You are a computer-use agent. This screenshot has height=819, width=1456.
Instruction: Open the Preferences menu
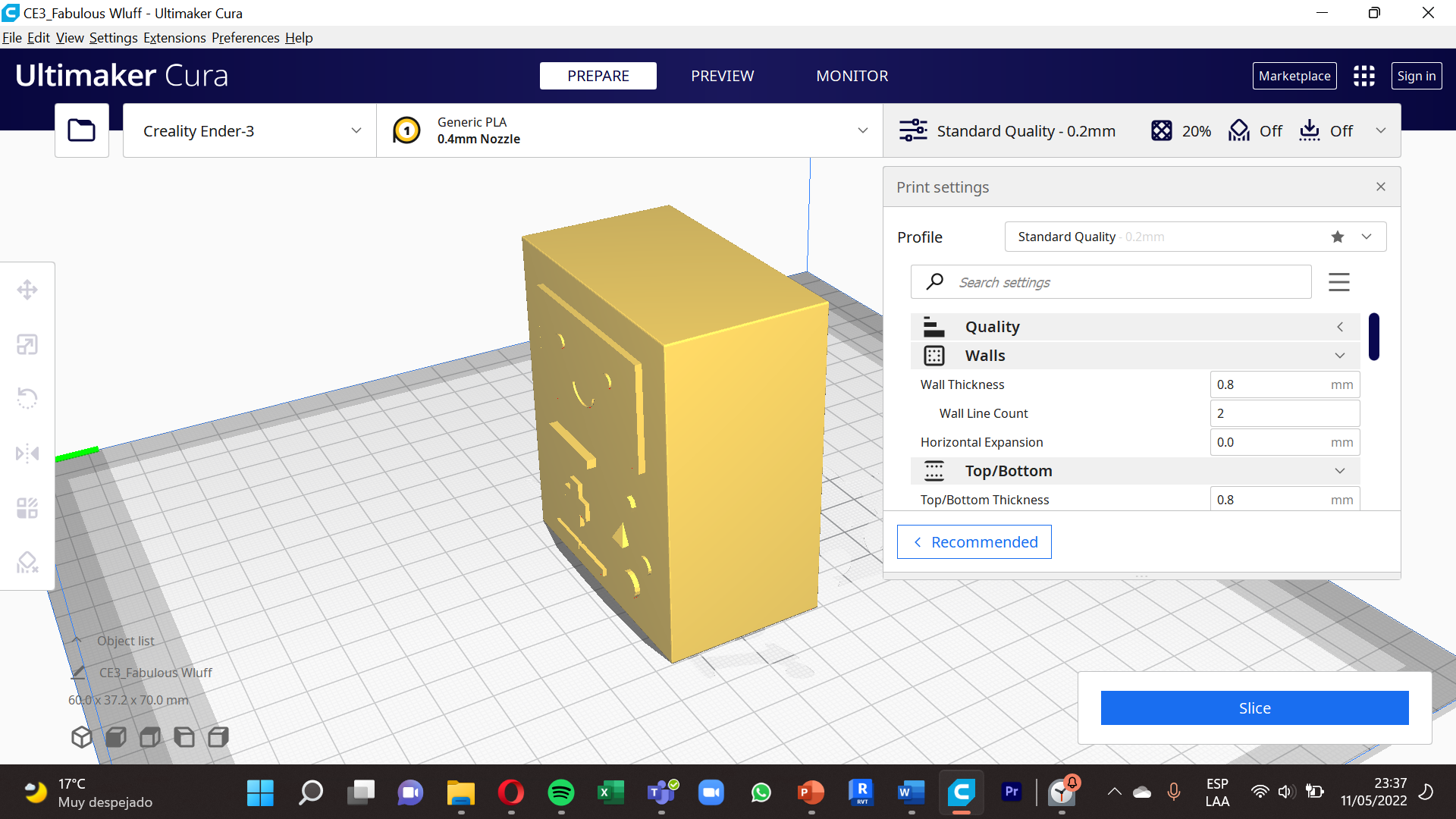(245, 38)
